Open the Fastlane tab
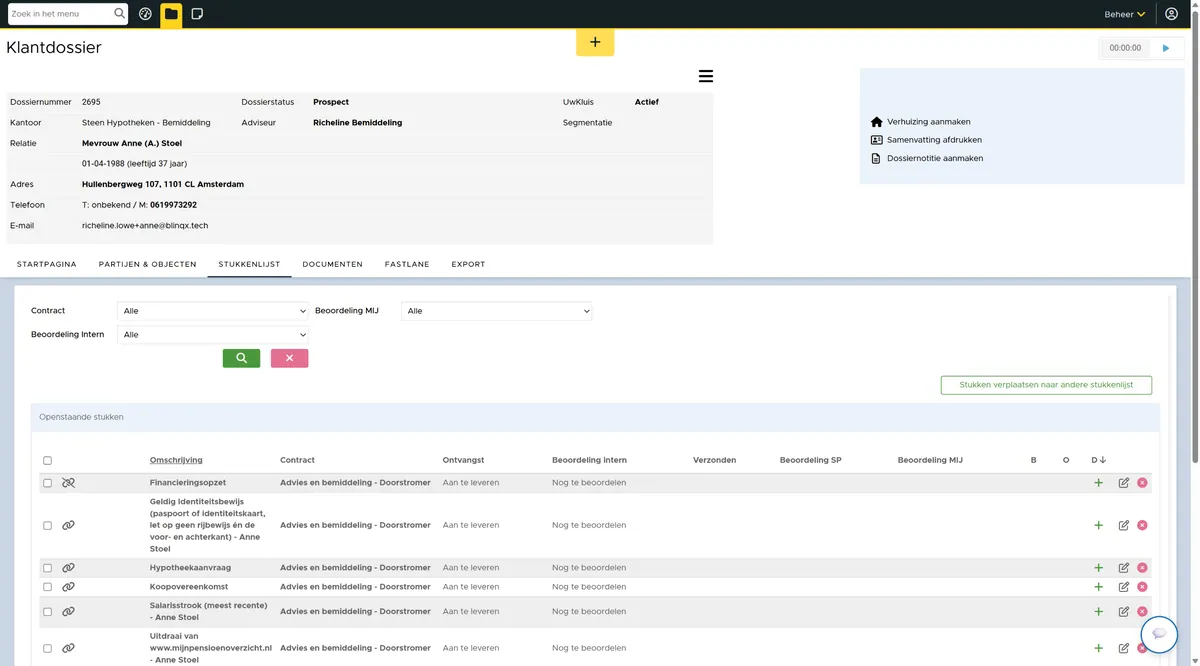Screen dimensions: 1200x666 (407, 264)
